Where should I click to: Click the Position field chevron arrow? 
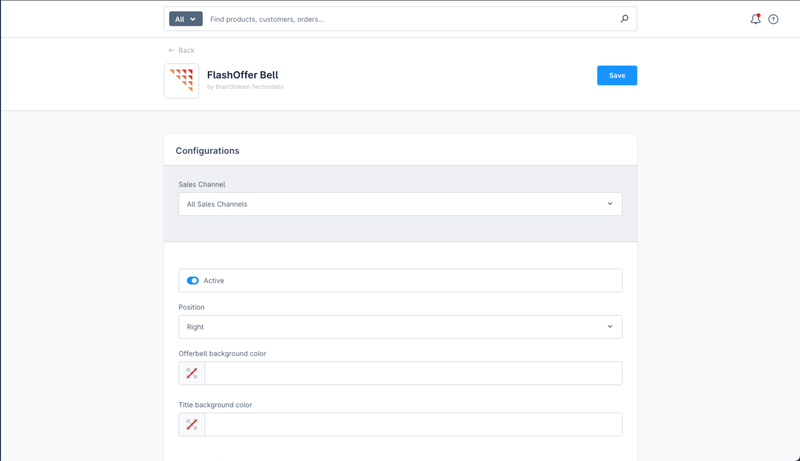(610, 327)
